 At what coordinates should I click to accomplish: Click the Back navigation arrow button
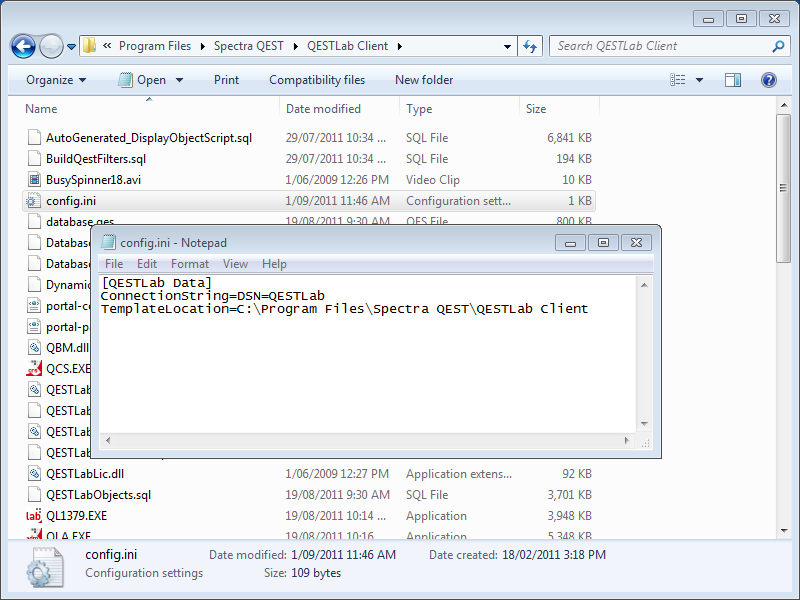coord(23,46)
